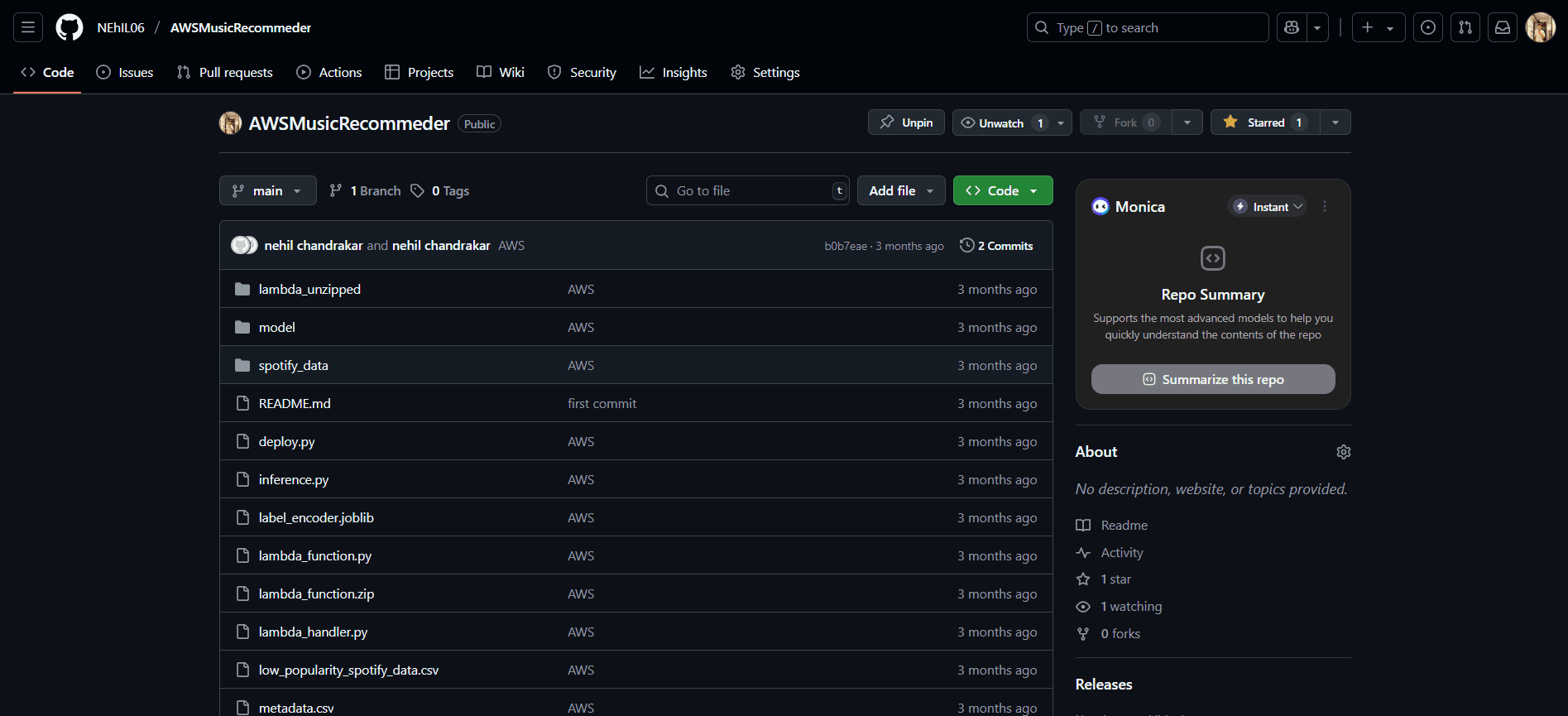
Task: Expand the Fork options dropdown arrow
Action: point(1187,123)
